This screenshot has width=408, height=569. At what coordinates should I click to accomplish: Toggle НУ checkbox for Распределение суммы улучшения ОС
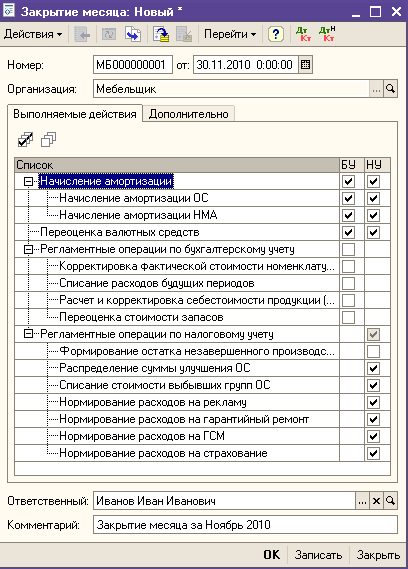point(374,368)
